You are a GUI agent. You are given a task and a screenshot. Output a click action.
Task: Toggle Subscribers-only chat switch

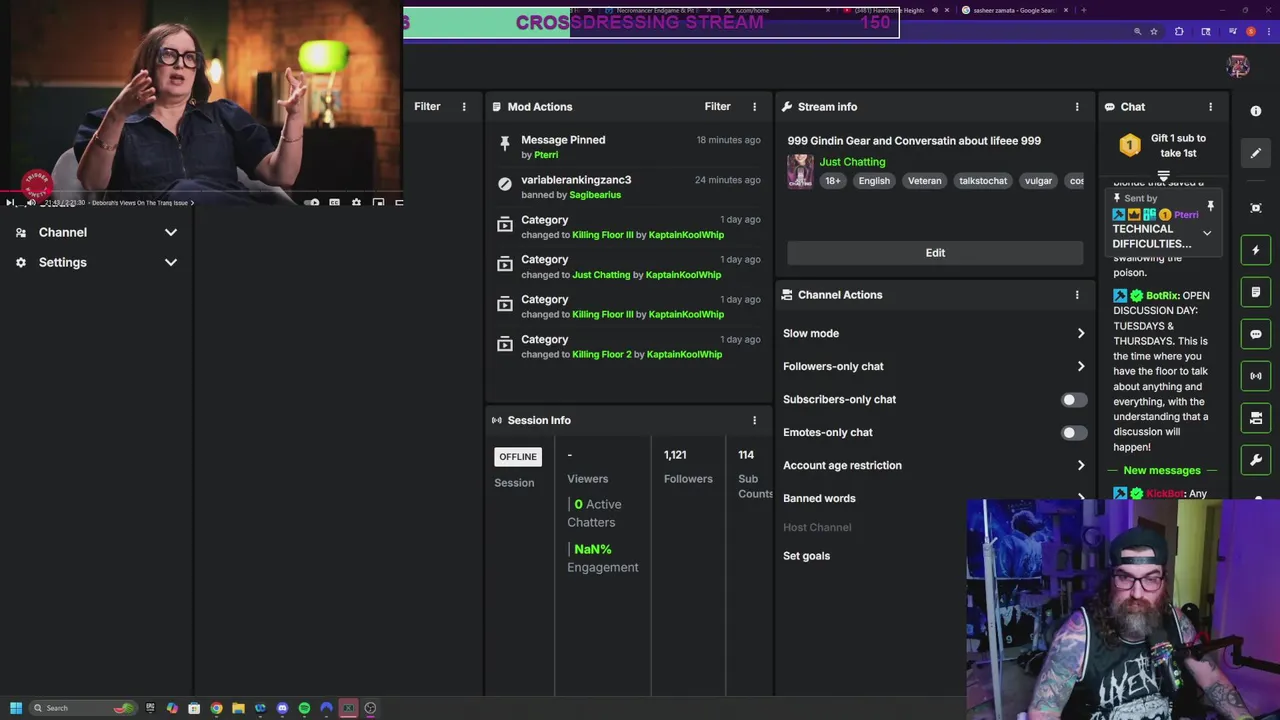click(1072, 400)
